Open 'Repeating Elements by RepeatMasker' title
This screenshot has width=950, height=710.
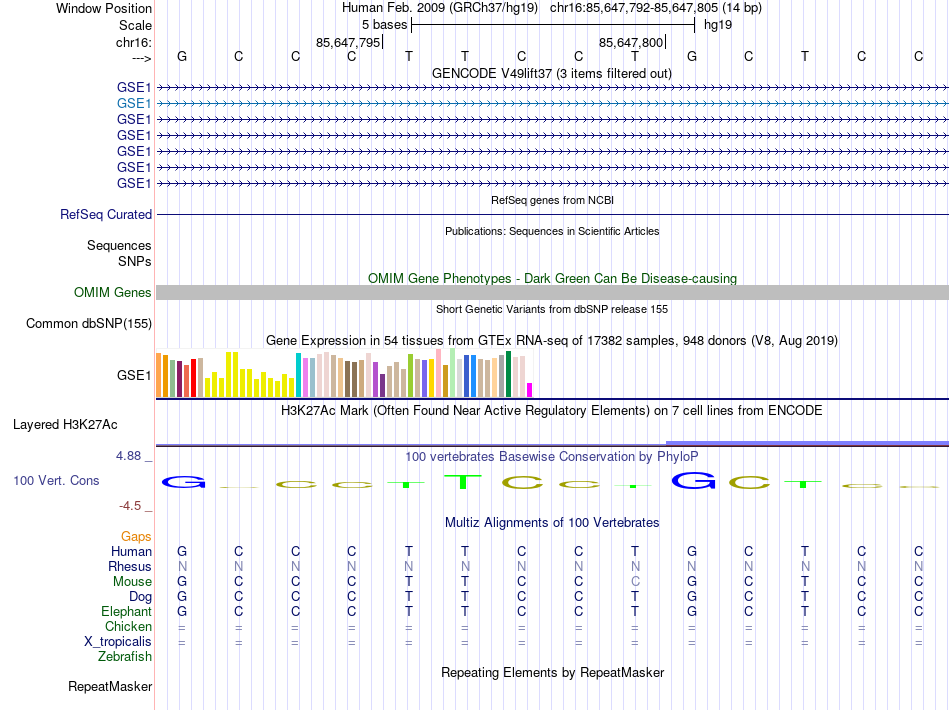click(552, 672)
